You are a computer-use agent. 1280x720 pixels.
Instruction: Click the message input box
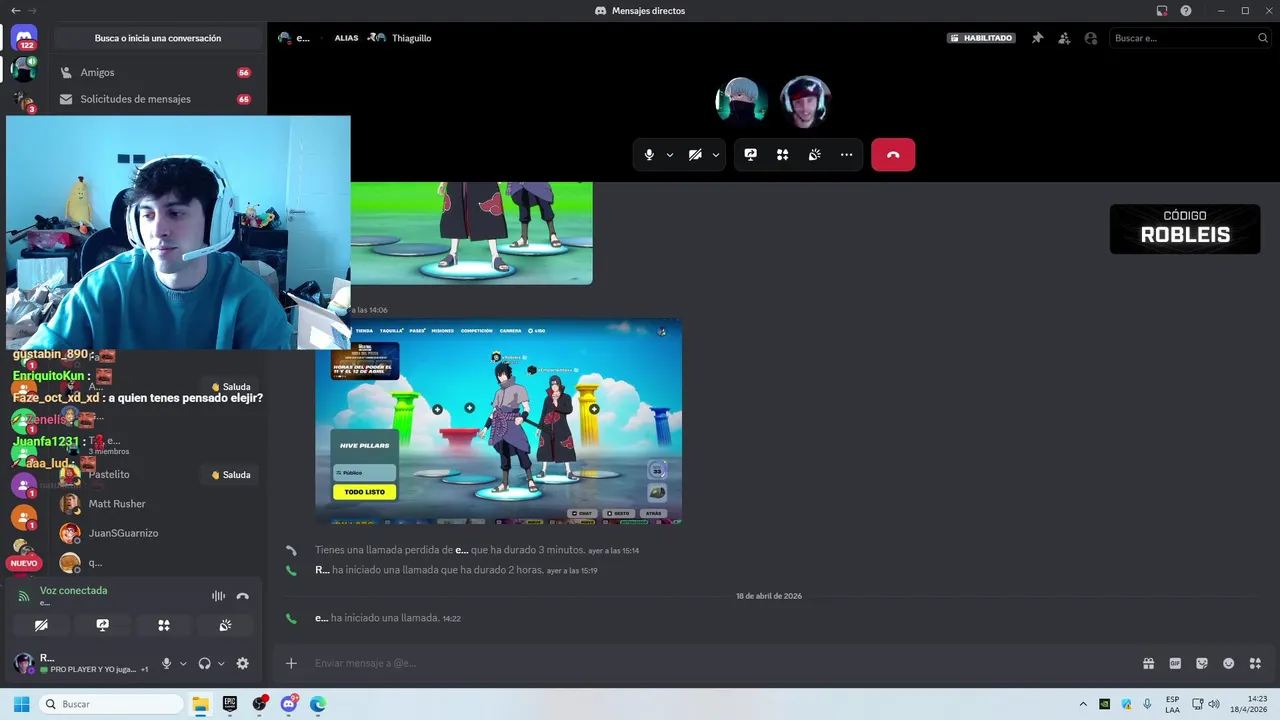[x=720, y=663]
